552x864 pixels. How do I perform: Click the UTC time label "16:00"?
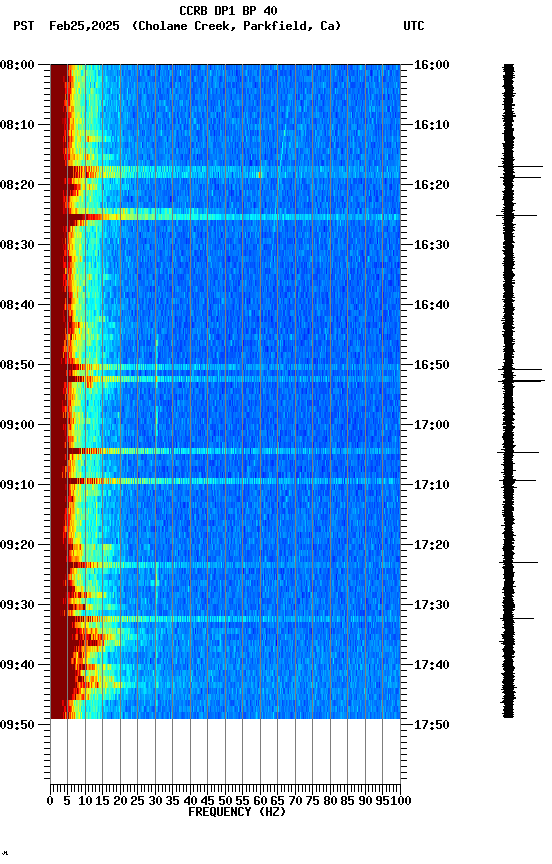(x=431, y=65)
